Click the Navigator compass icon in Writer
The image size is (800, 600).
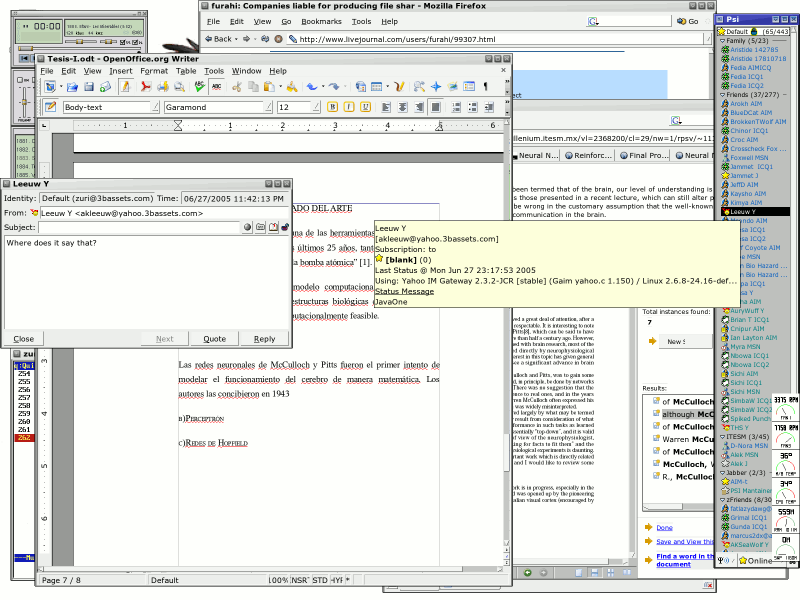point(435,87)
